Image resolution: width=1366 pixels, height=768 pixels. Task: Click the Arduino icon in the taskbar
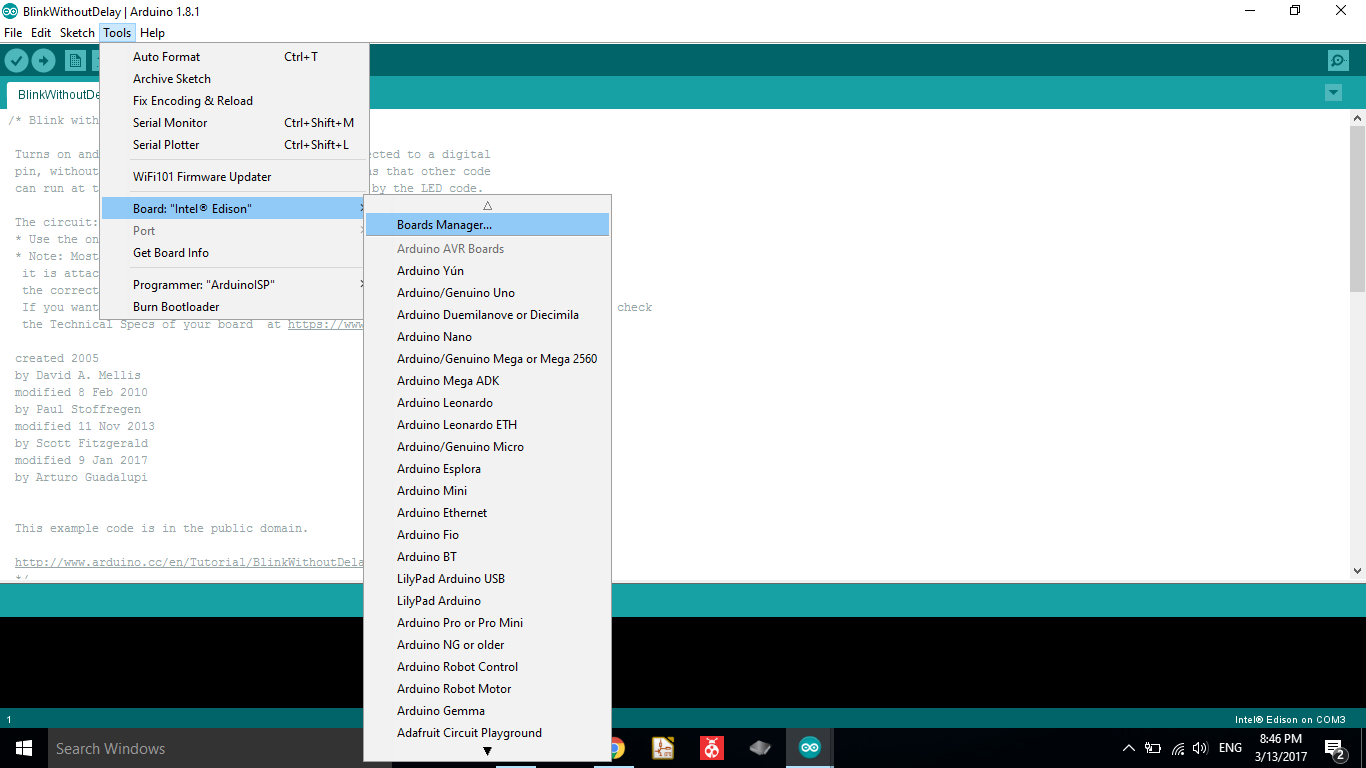click(x=809, y=748)
